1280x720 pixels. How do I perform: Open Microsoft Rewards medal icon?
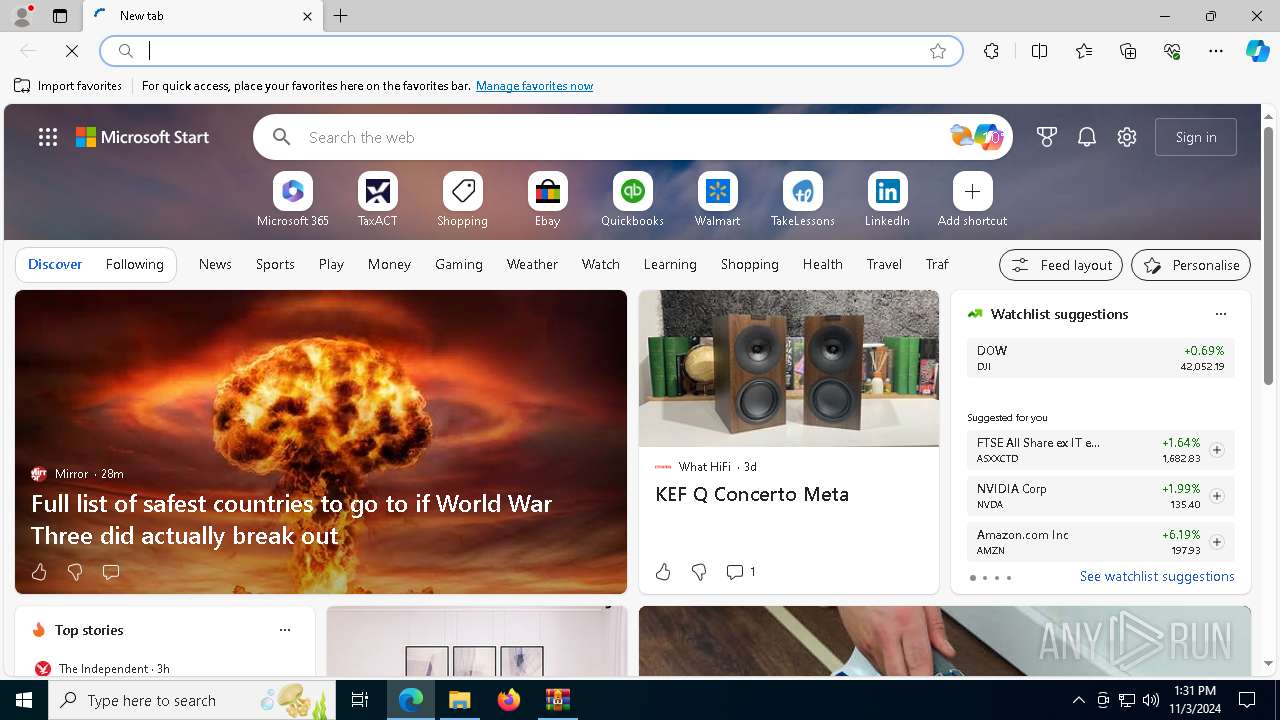coord(1047,137)
